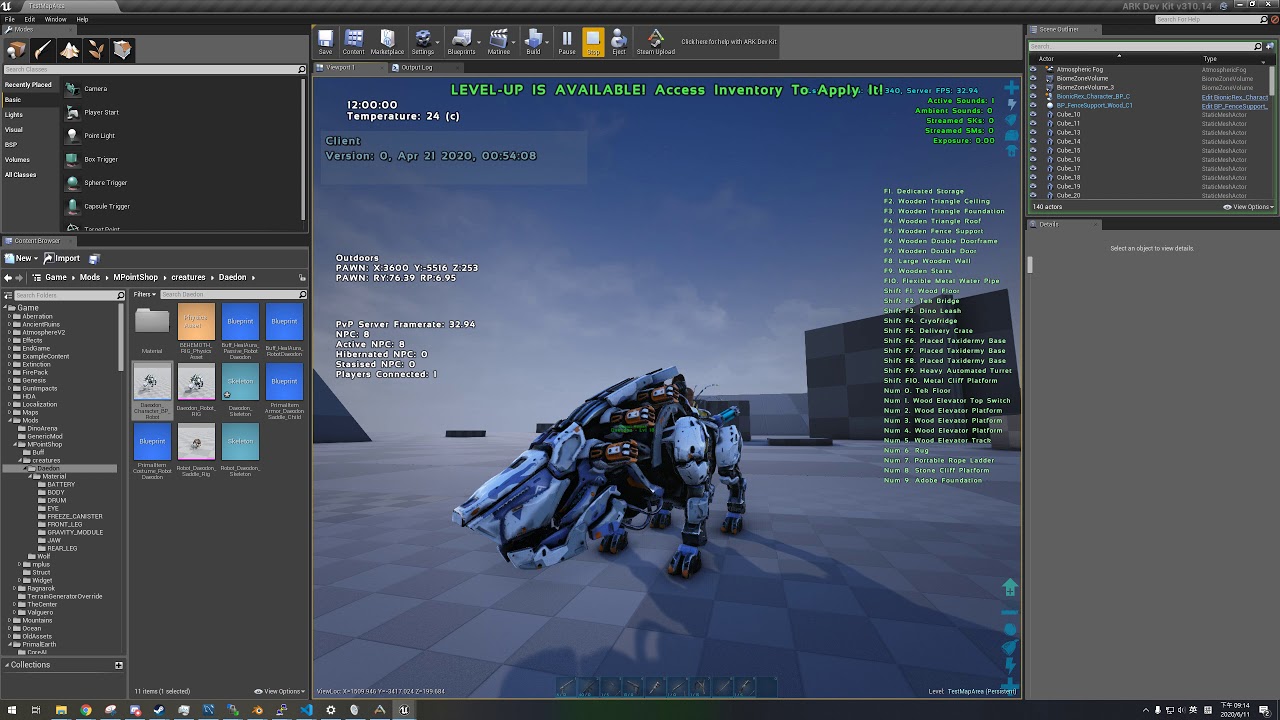Image resolution: width=1280 pixels, height=720 pixels.
Task: Open the Window menu
Action: (56, 19)
